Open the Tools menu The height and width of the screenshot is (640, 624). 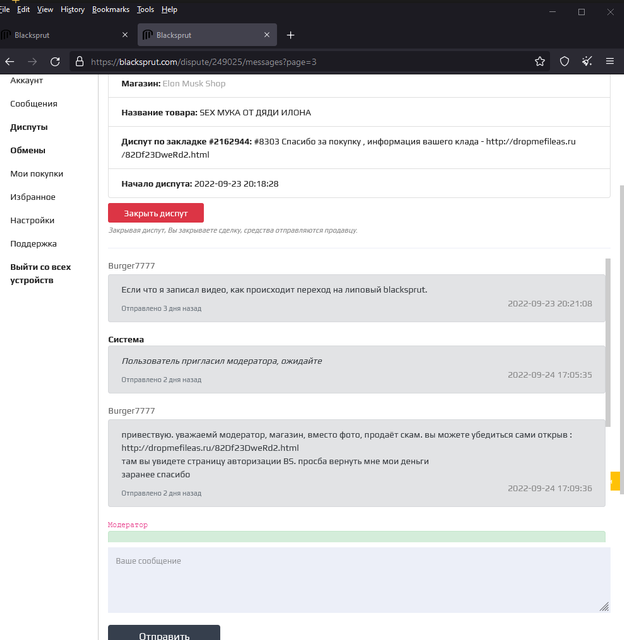click(145, 9)
